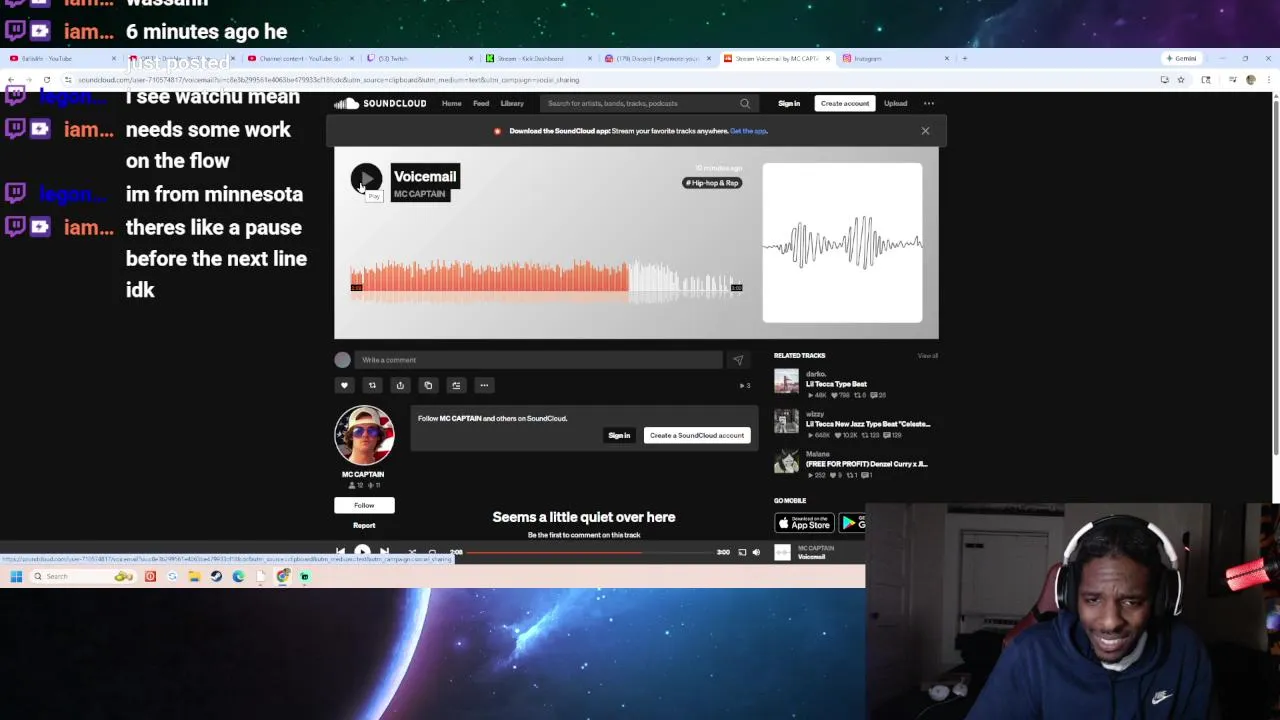
Task: Switch to the Kick Dashboard tab
Action: click(537, 58)
